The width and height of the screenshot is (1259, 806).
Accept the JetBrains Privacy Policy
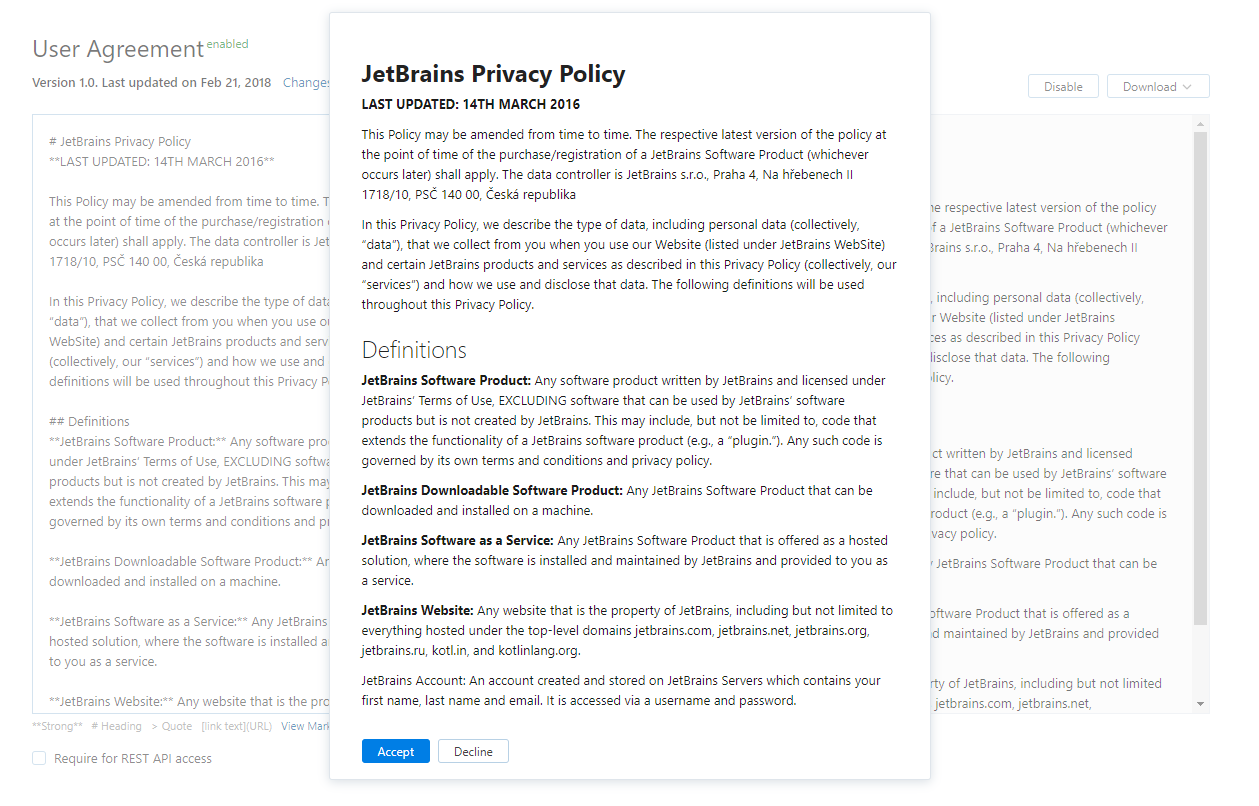coord(395,750)
